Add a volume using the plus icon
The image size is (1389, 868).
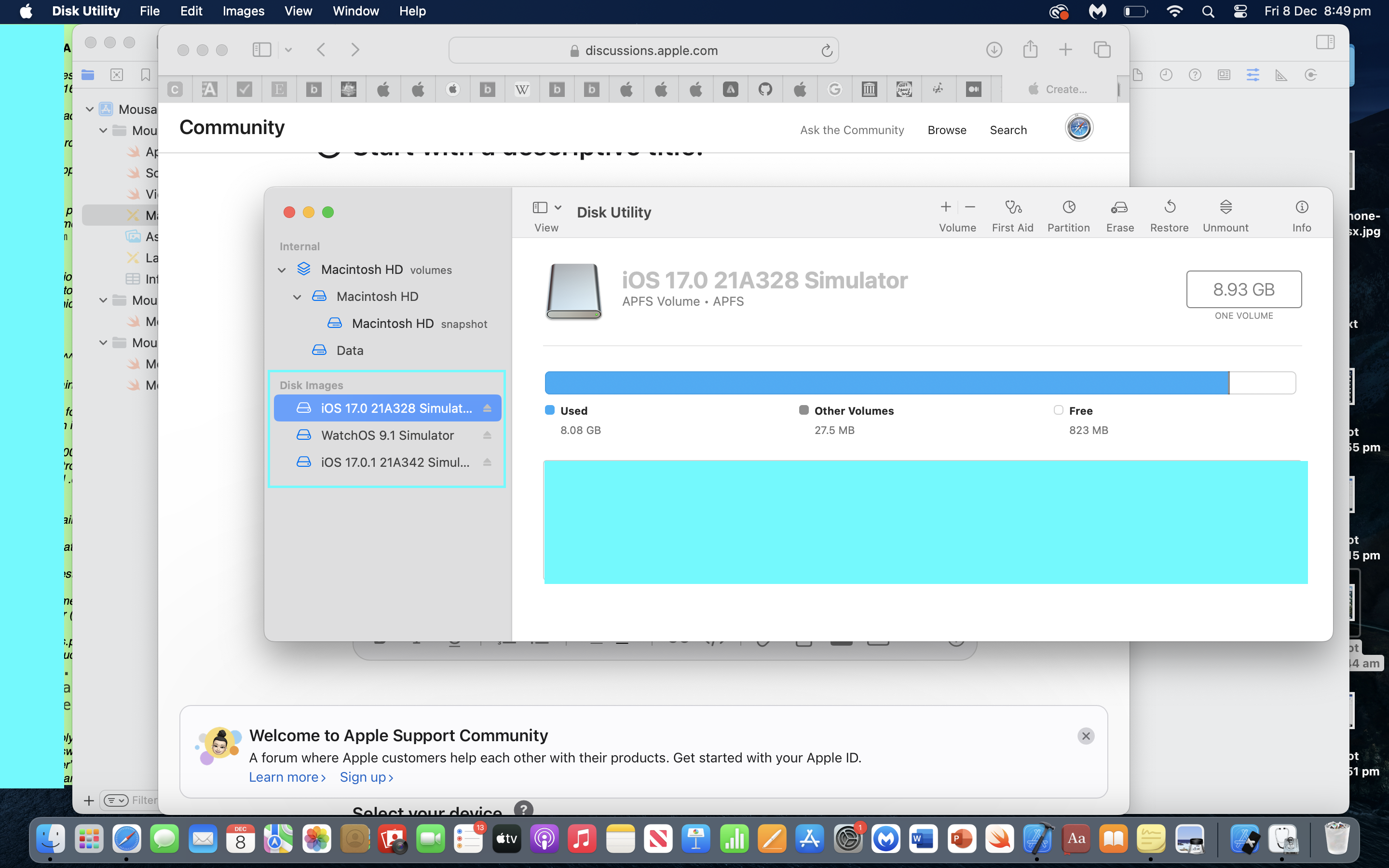click(945, 207)
